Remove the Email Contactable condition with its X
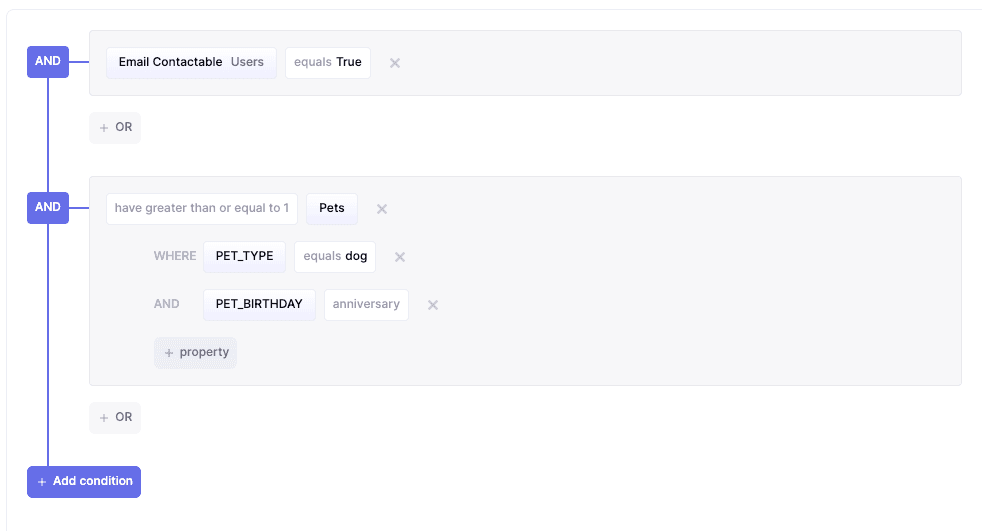Viewport: 982px width, 531px height. point(395,63)
